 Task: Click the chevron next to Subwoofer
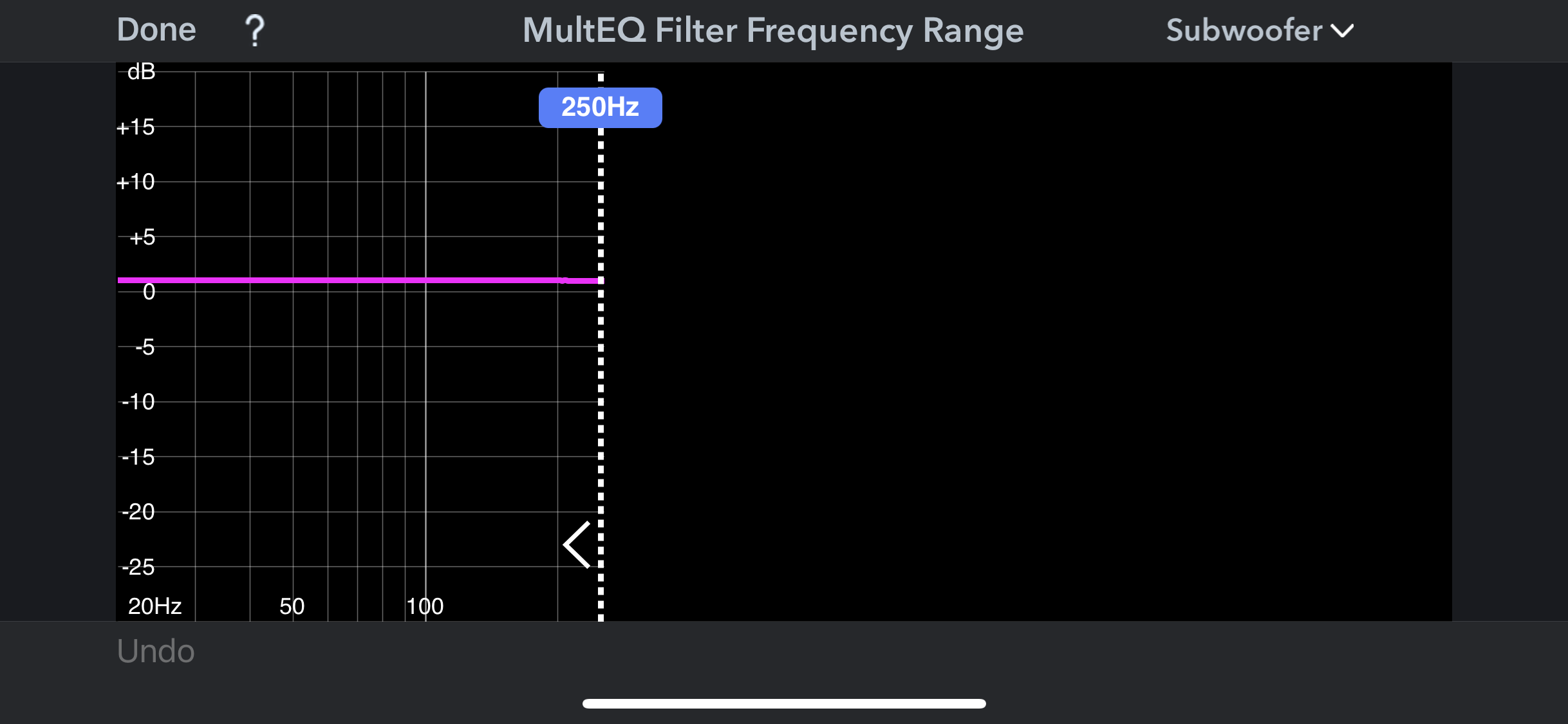click(1342, 31)
